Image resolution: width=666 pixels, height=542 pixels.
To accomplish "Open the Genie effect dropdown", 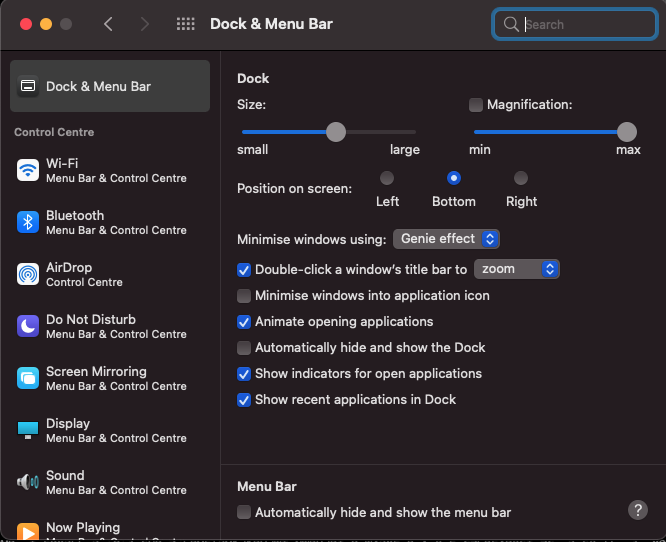I will tap(446, 239).
